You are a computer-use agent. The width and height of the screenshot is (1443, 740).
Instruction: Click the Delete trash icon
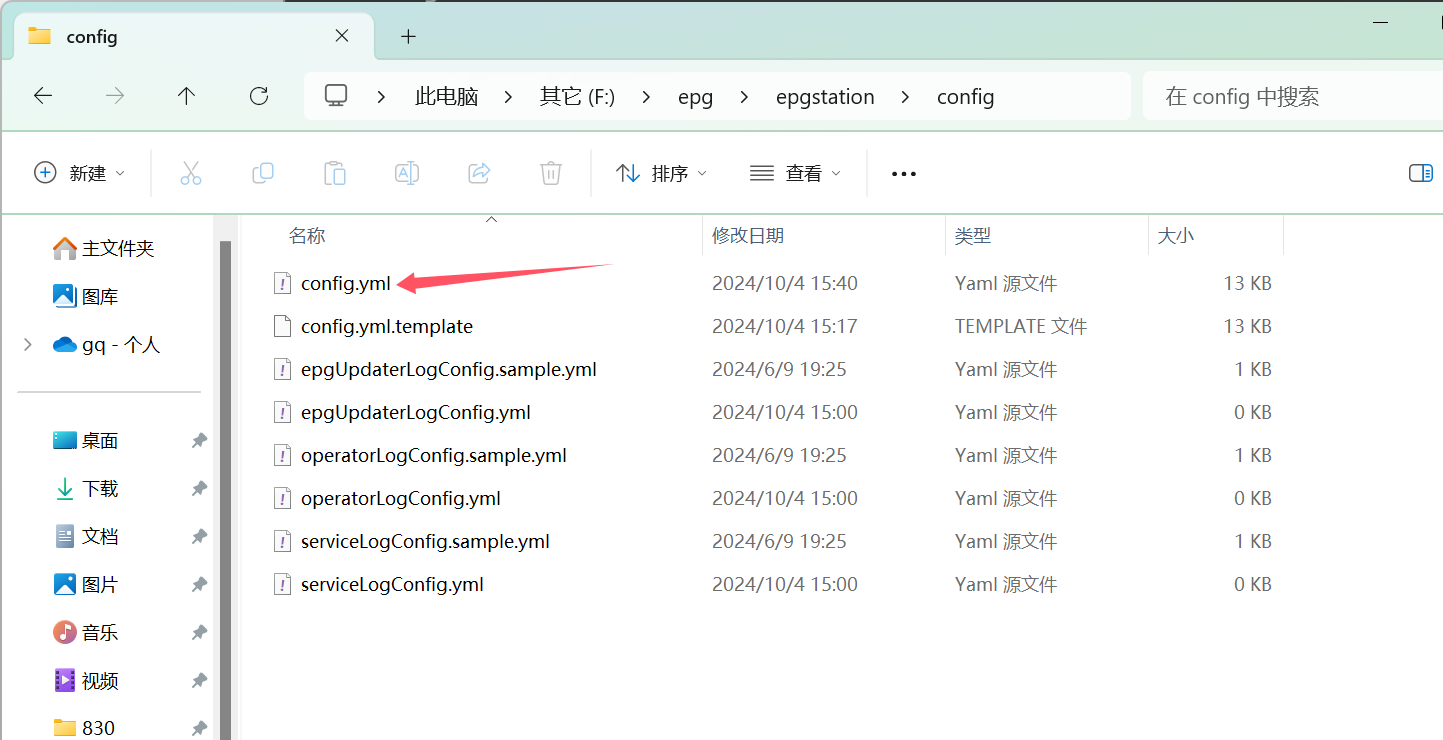551,173
